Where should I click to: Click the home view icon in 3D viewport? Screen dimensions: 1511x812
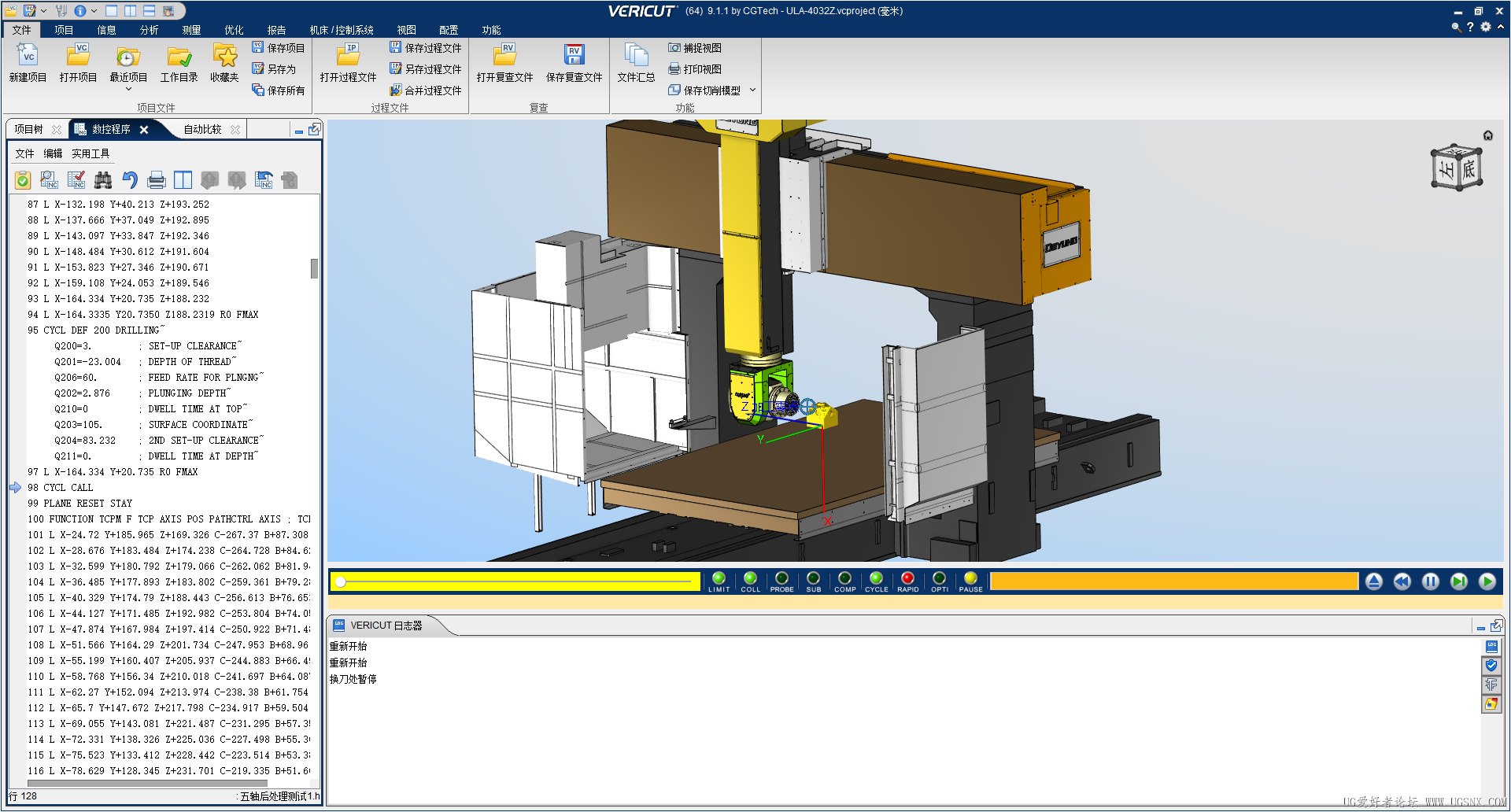(x=1487, y=135)
